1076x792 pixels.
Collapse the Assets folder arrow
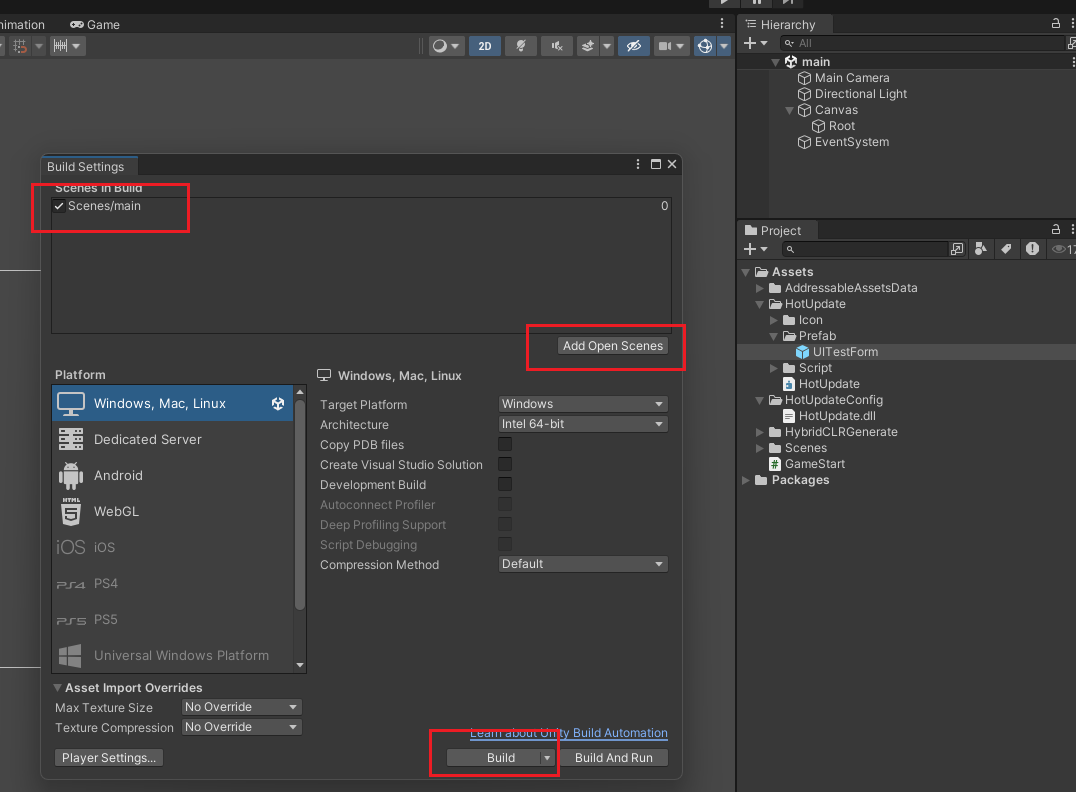click(747, 272)
